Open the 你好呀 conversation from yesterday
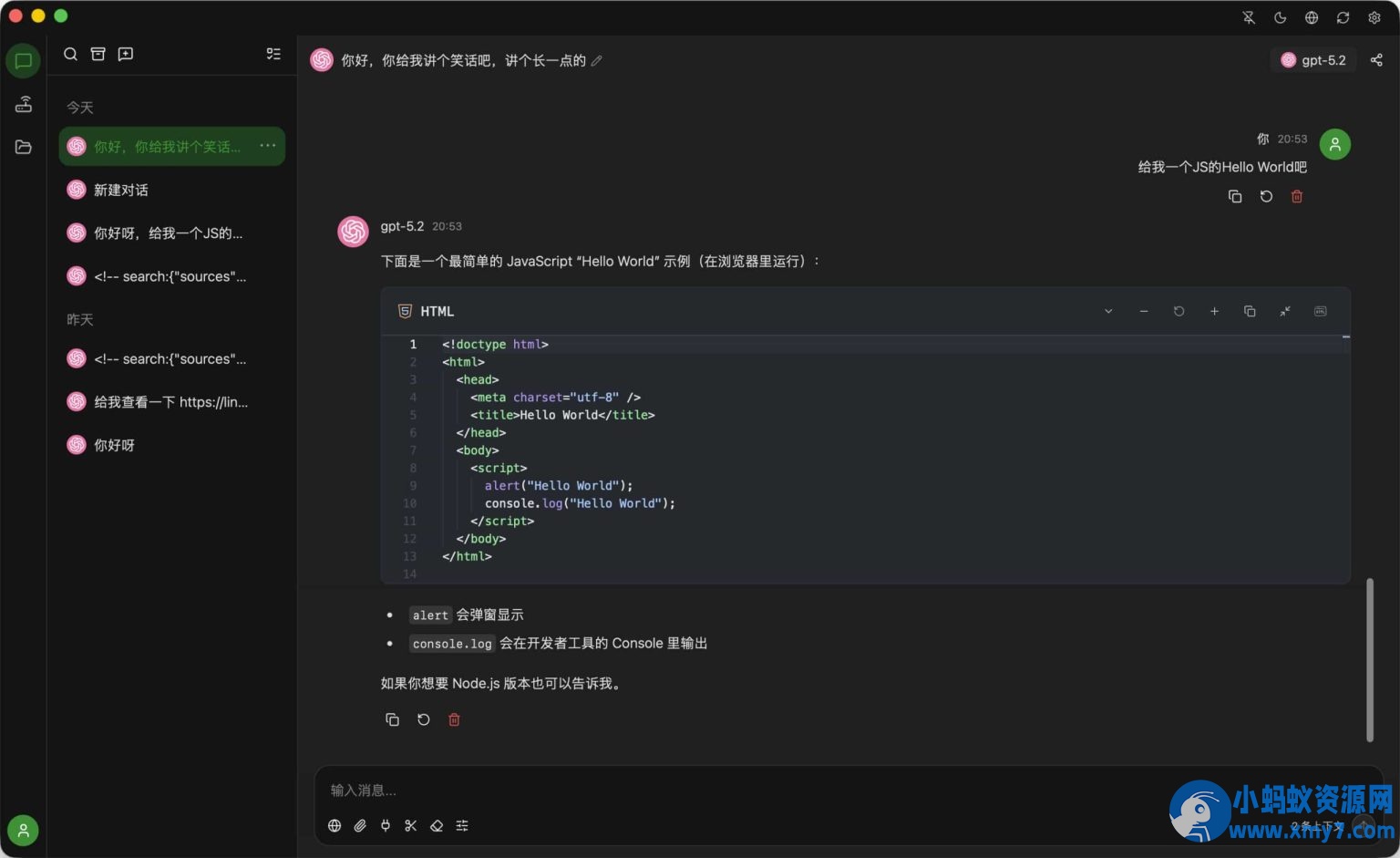This screenshot has width=1400, height=858. (172, 445)
